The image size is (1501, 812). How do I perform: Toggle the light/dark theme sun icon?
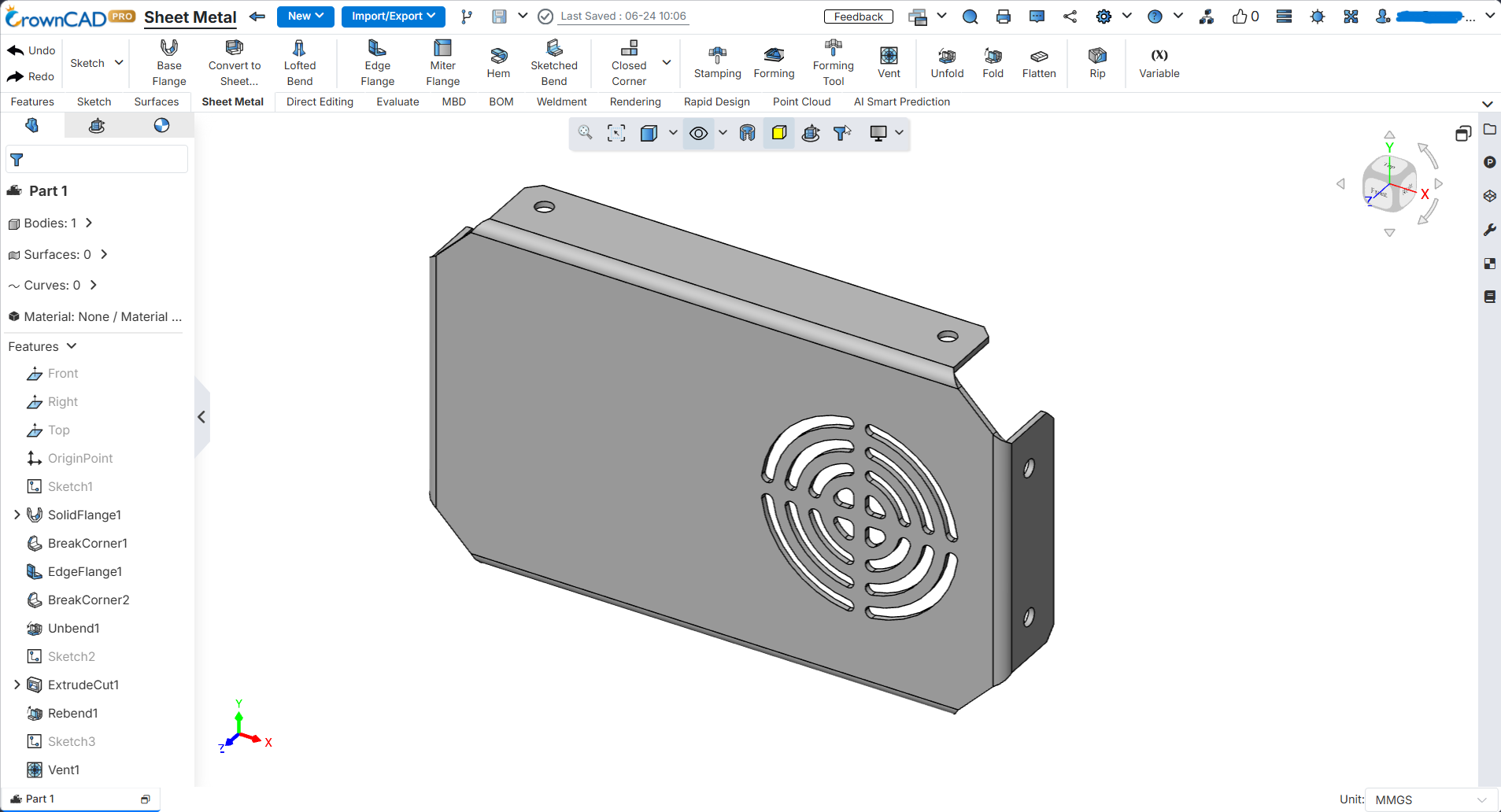click(1318, 17)
